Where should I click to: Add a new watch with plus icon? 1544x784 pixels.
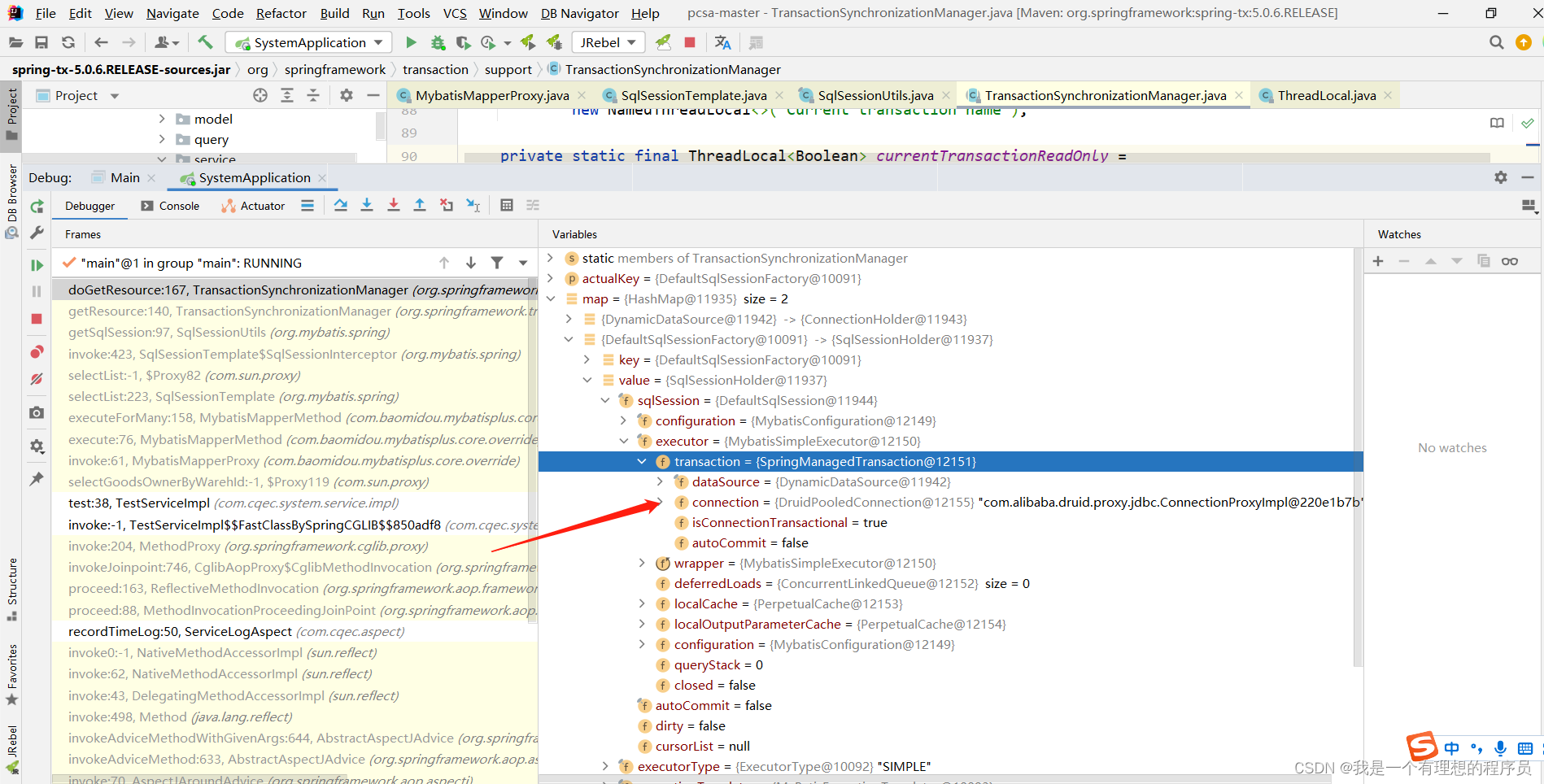pyautogui.click(x=1378, y=261)
